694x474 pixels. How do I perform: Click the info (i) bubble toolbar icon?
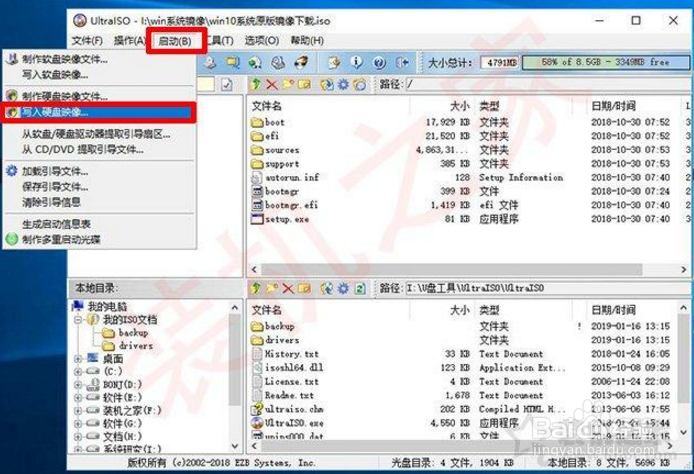click(x=356, y=62)
